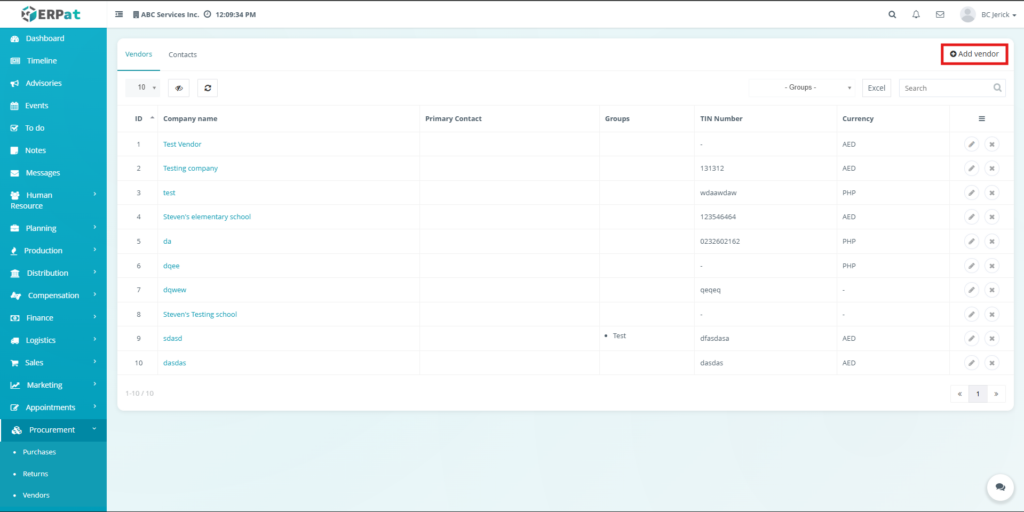Screen dimensions: 1024x512
Task: Open the mail envelope icon
Action: pyautogui.click(x=940, y=14)
